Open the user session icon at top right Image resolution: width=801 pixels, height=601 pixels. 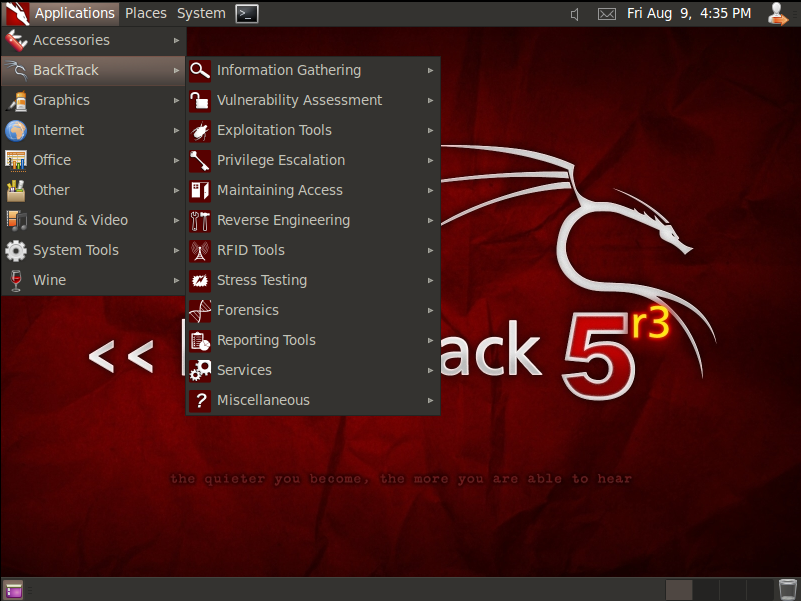pos(777,14)
